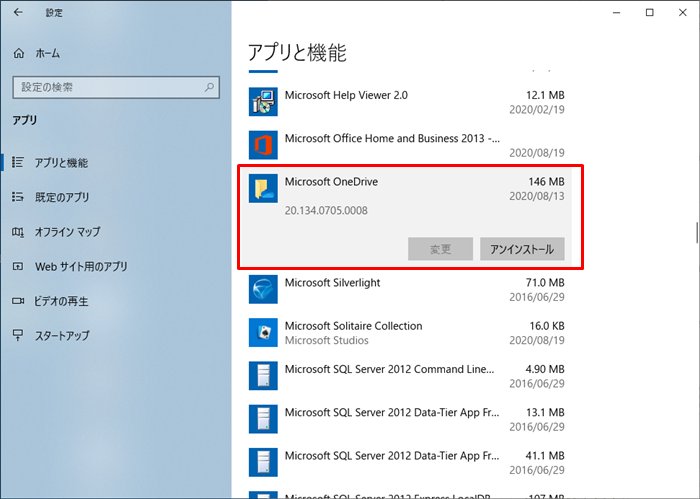Focus the 設定の検索 search box
Image resolution: width=700 pixels, height=499 pixels.
116,87
